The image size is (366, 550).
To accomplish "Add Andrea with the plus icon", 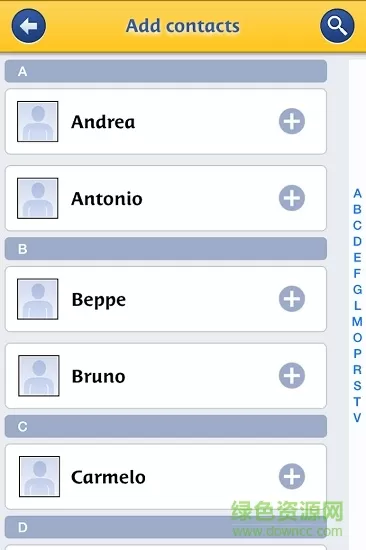I will coord(292,121).
